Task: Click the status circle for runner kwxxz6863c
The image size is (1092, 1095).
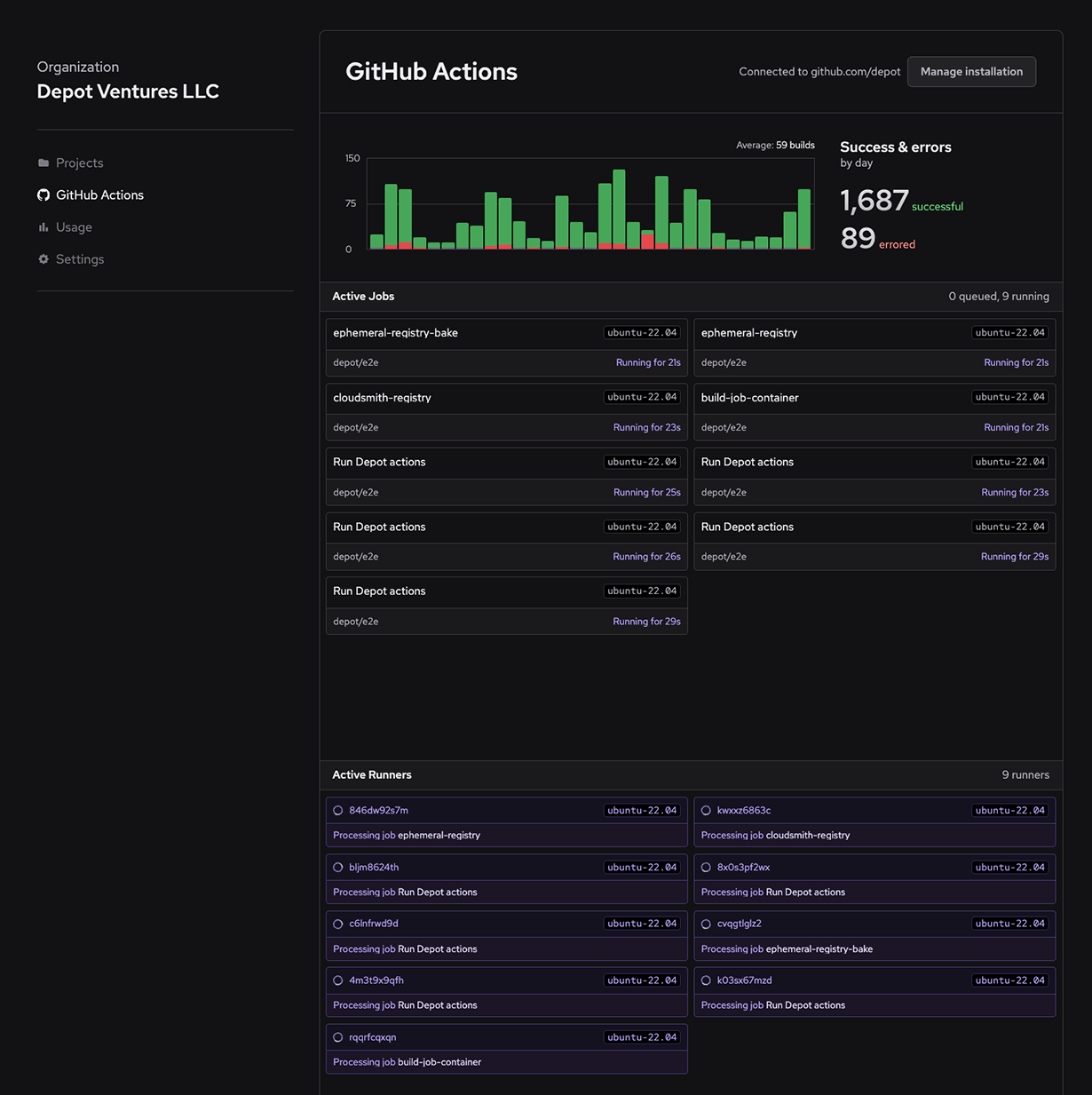Action: [x=706, y=810]
